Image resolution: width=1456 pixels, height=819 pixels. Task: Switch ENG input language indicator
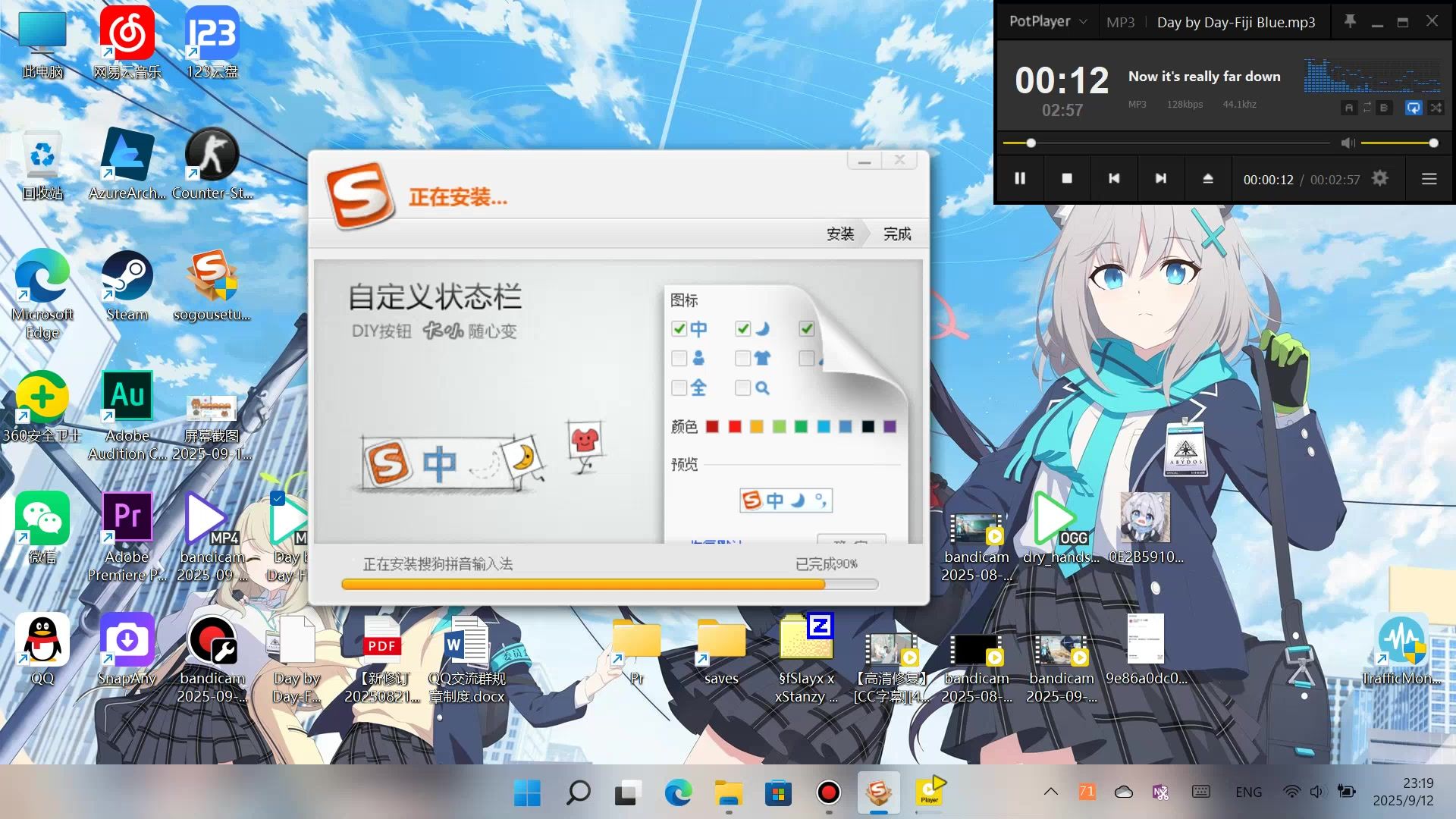(1248, 792)
